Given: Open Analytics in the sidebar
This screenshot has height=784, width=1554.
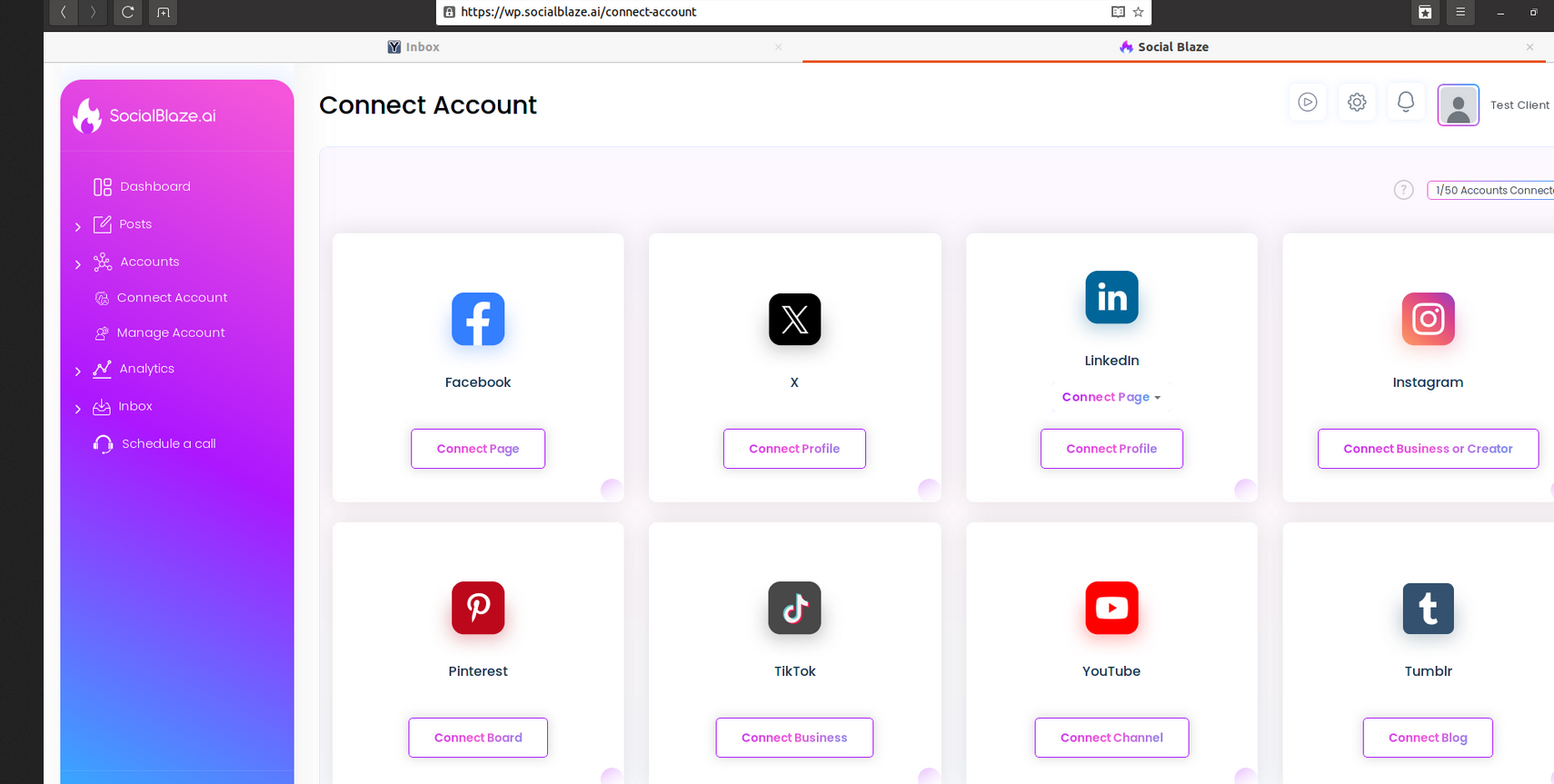Looking at the screenshot, I should 147,368.
